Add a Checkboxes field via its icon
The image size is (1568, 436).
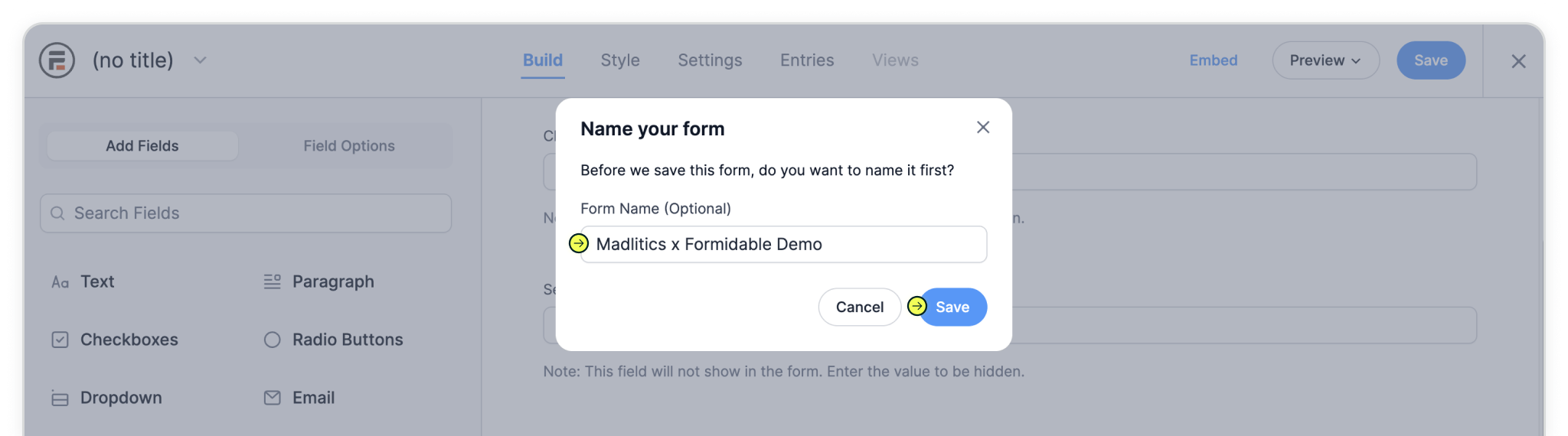coord(60,340)
